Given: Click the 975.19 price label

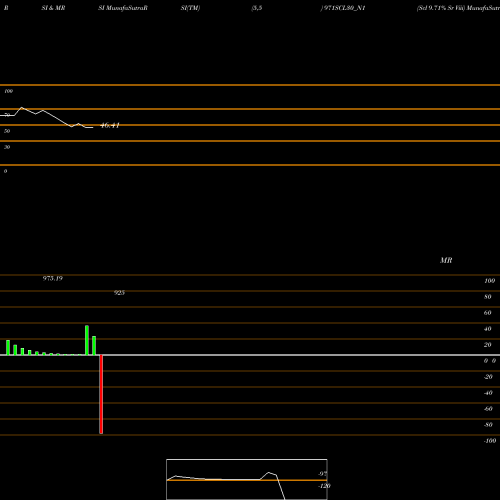Looking at the screenshot, I should 53,278.
